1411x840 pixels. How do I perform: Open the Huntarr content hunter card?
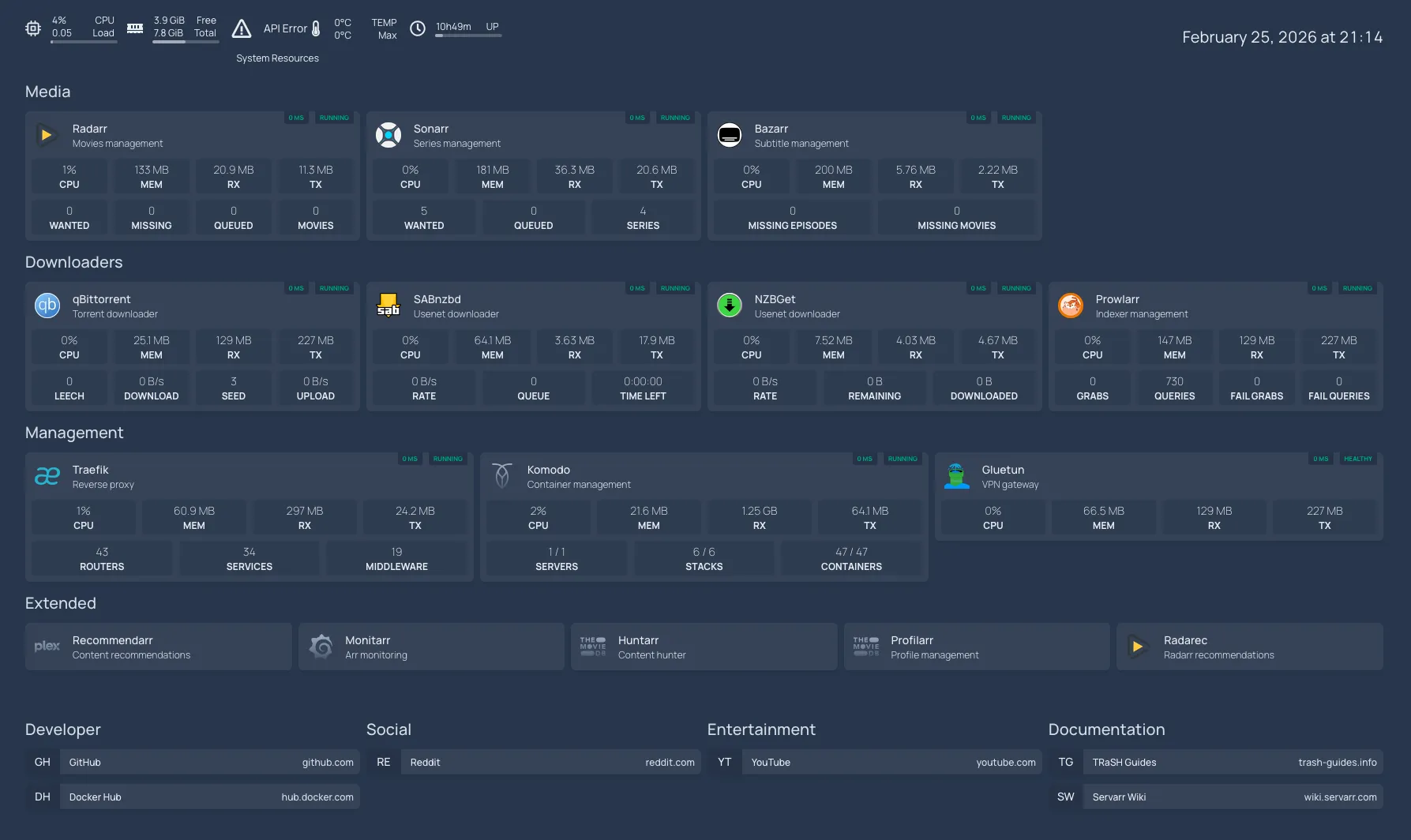(x=704, y=647)
